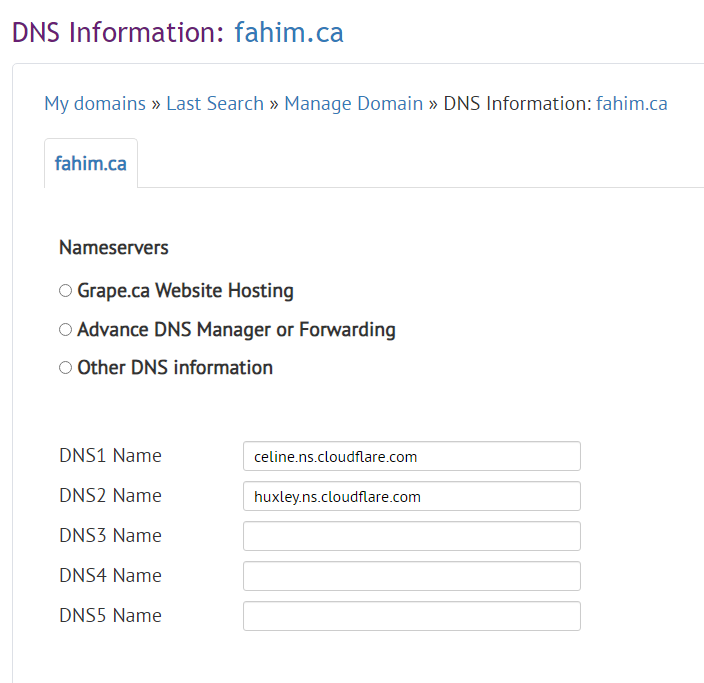Open the My domains breadcrumb link
This screenshot has height=683, width=704.
[x=95, y=104]
